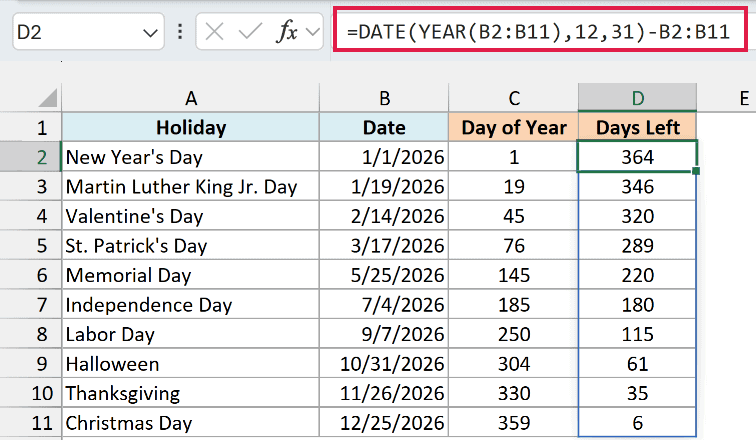The image size is (756, 440).
Task: Select date cell 7/4/2026
Action: [384, 305]
